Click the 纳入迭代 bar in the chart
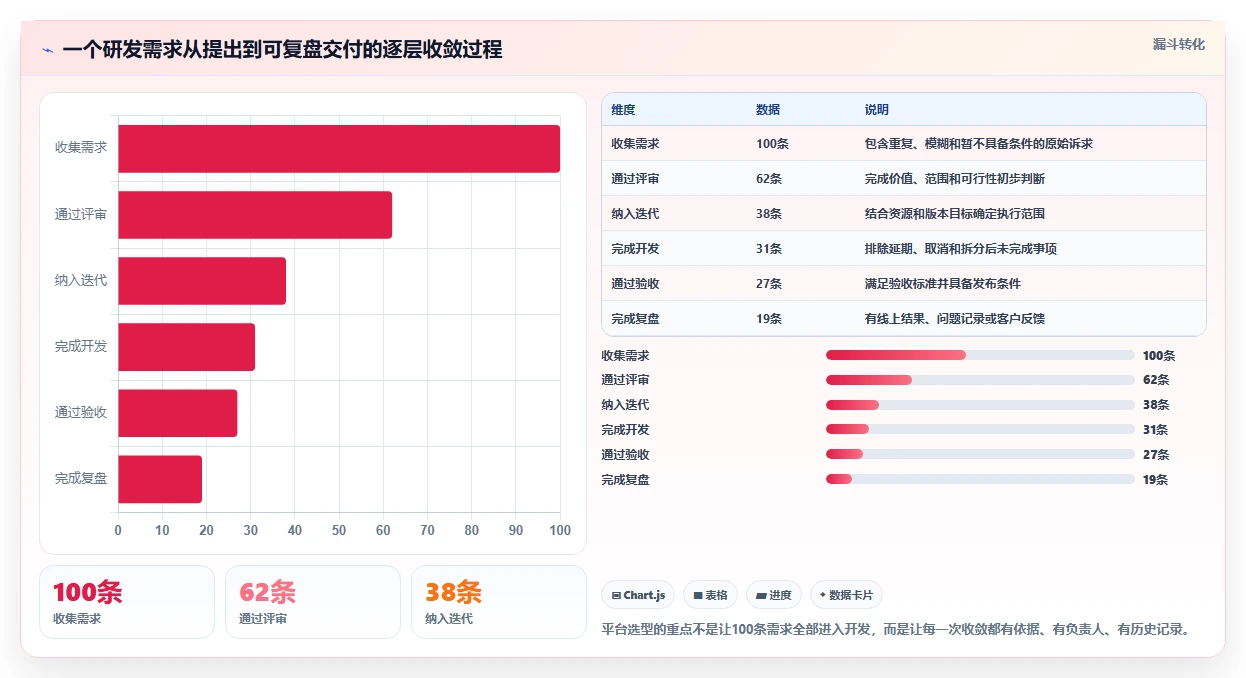The width and height of the screenshot is (1246, 678). [202, 281]
